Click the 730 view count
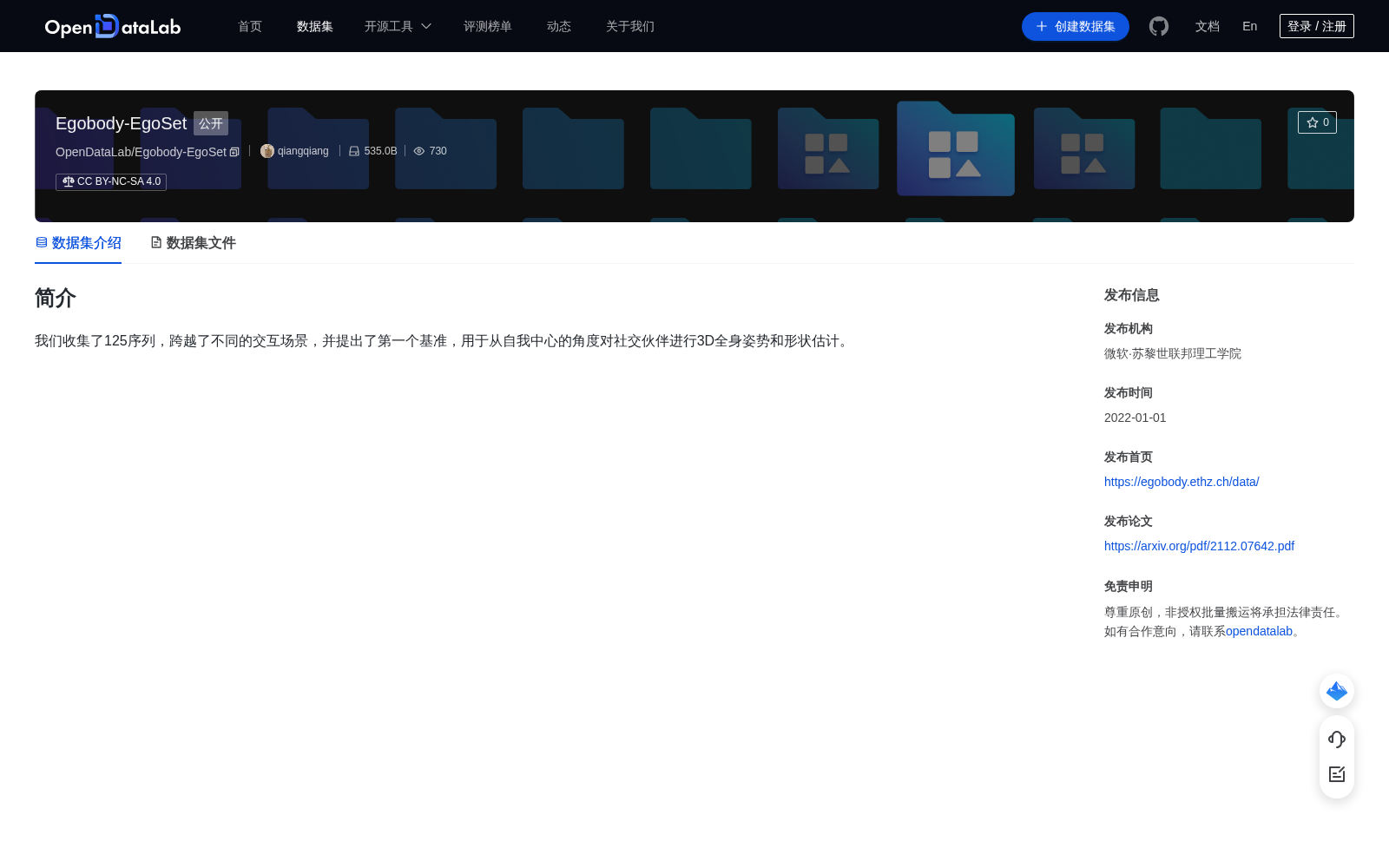Viewport: 1389px width, 868px height. point(438,151)
